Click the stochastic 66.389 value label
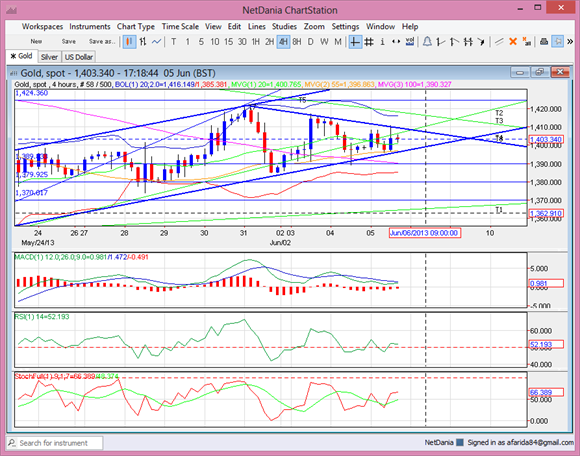 pos(546,392)
